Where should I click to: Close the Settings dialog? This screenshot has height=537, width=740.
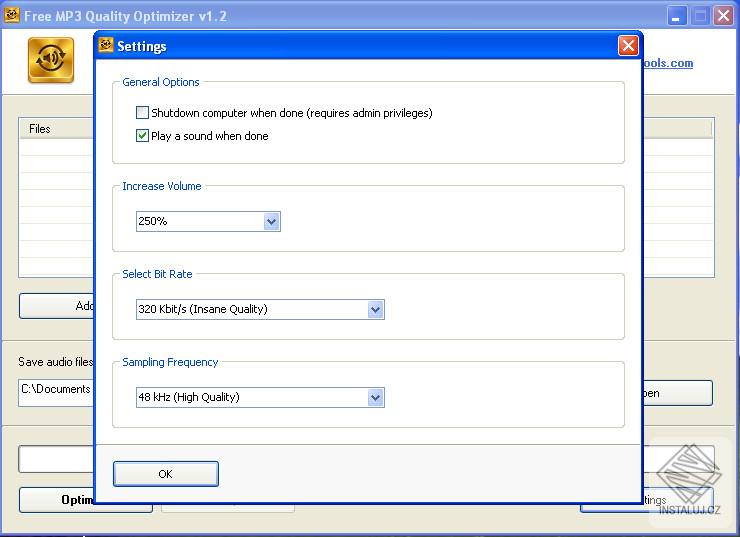coord(628,46)
